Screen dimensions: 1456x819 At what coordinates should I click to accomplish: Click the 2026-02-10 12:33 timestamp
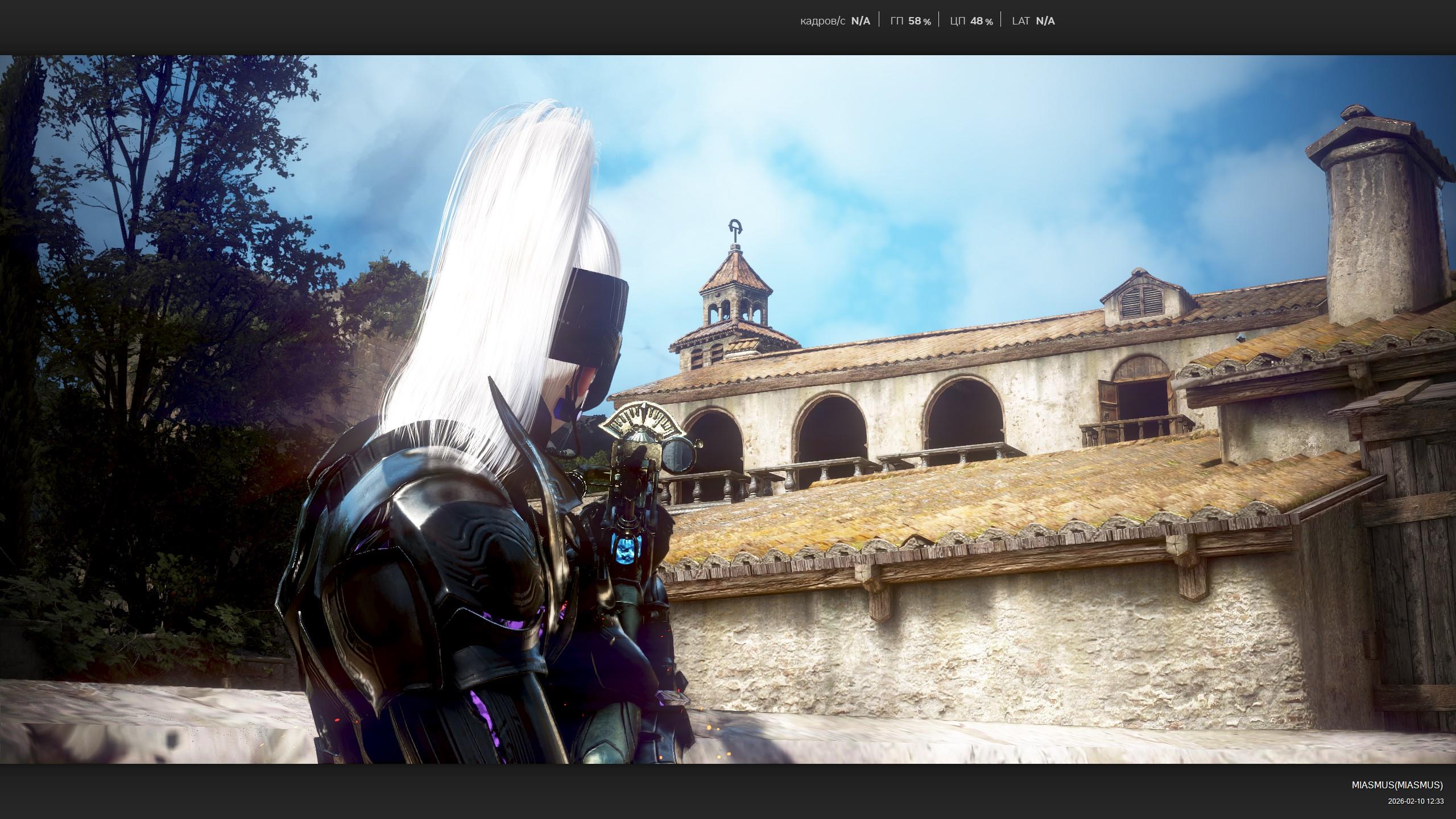point(1416,801)
